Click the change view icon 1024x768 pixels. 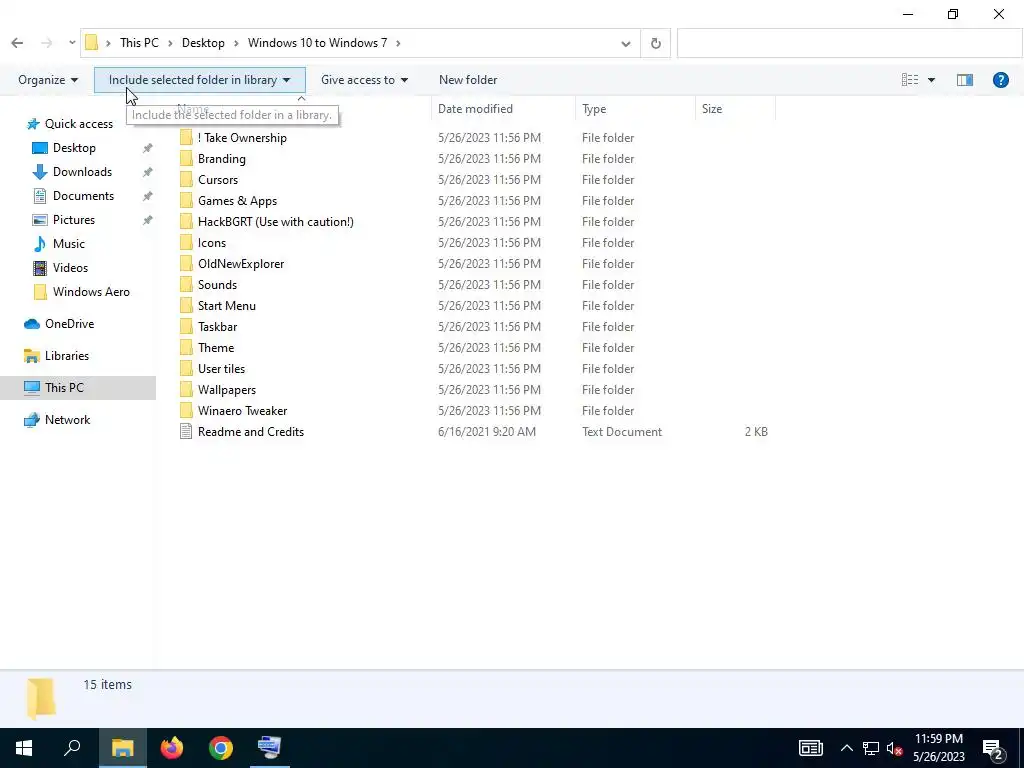point(910,80)
